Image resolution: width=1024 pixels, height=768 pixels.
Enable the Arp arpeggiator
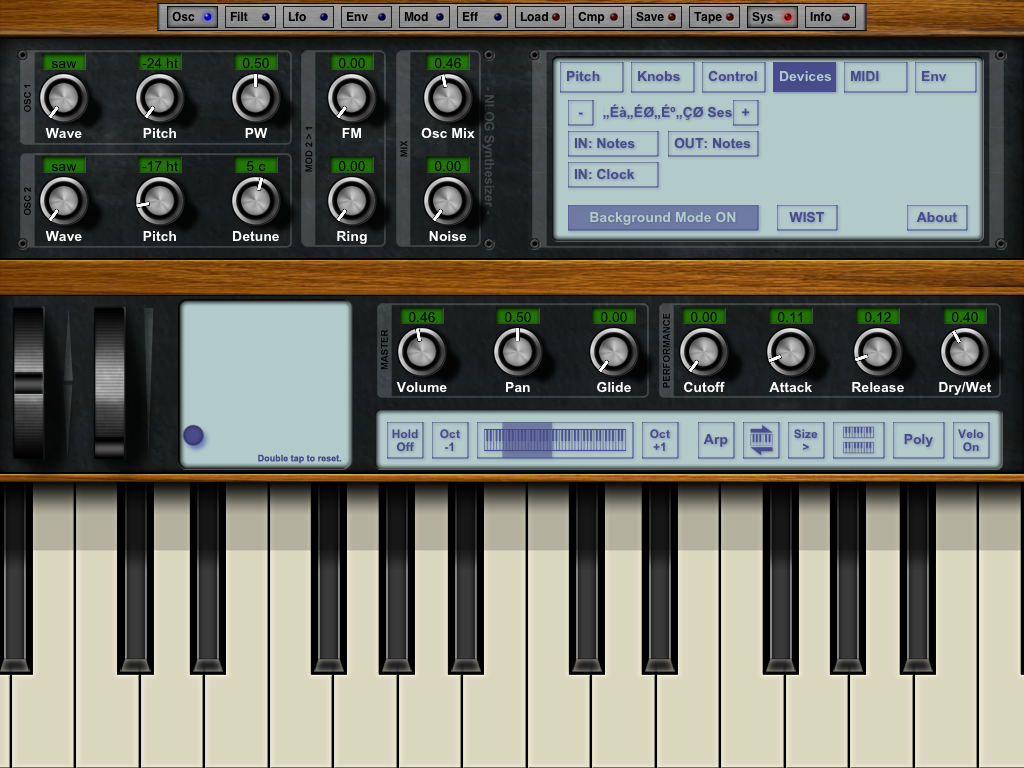pyautogui.click(x=716, y=440)
